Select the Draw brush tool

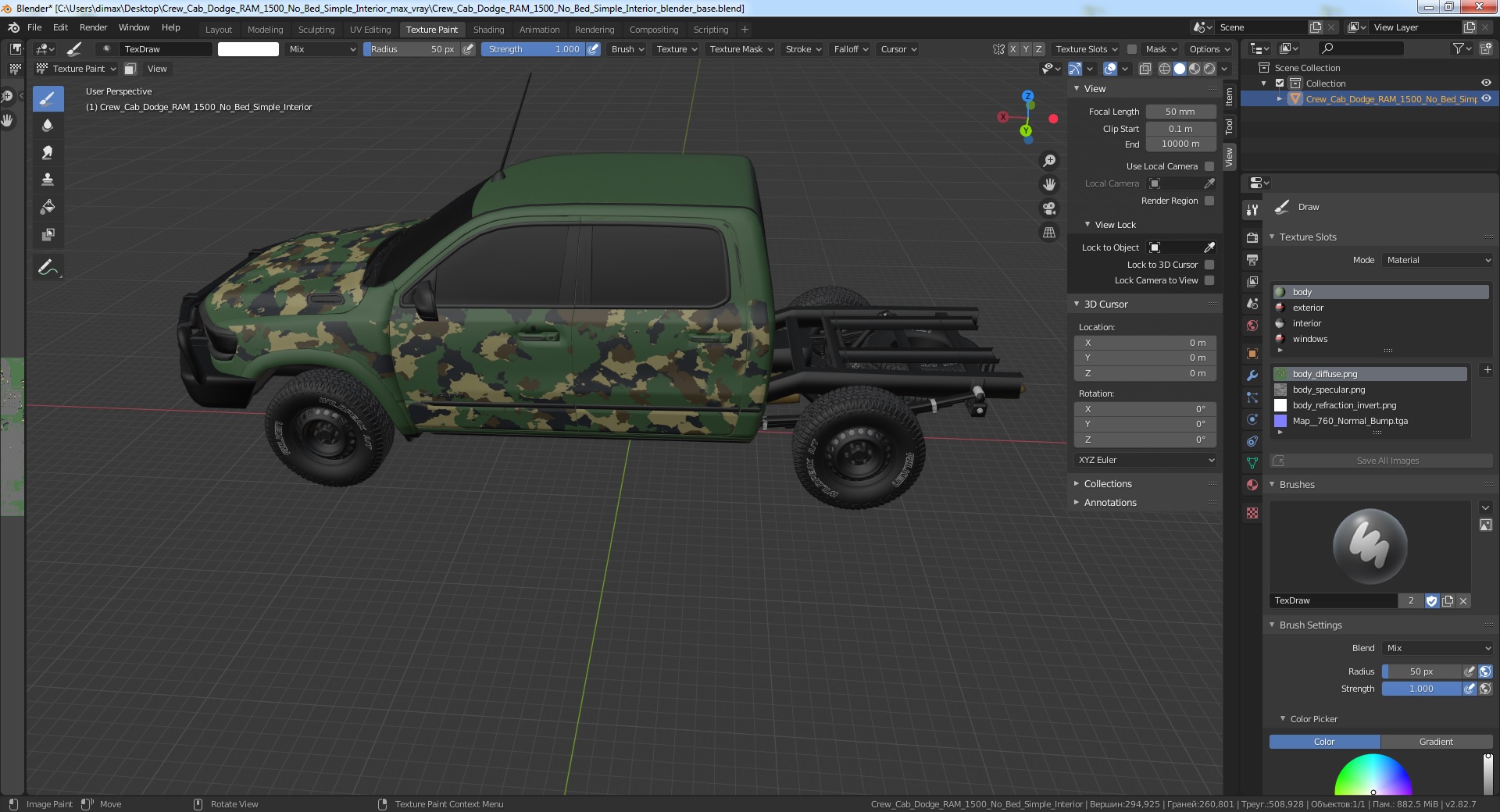pyautogui.click(x=48, y=98)
